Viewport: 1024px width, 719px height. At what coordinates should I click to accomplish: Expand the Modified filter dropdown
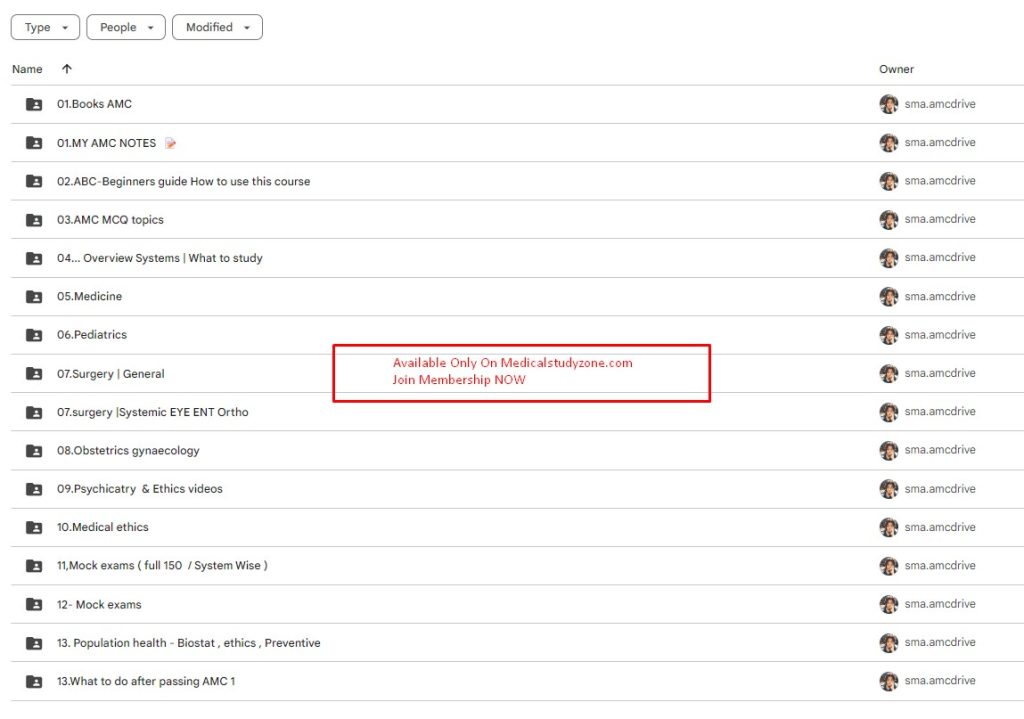[217, 27]
